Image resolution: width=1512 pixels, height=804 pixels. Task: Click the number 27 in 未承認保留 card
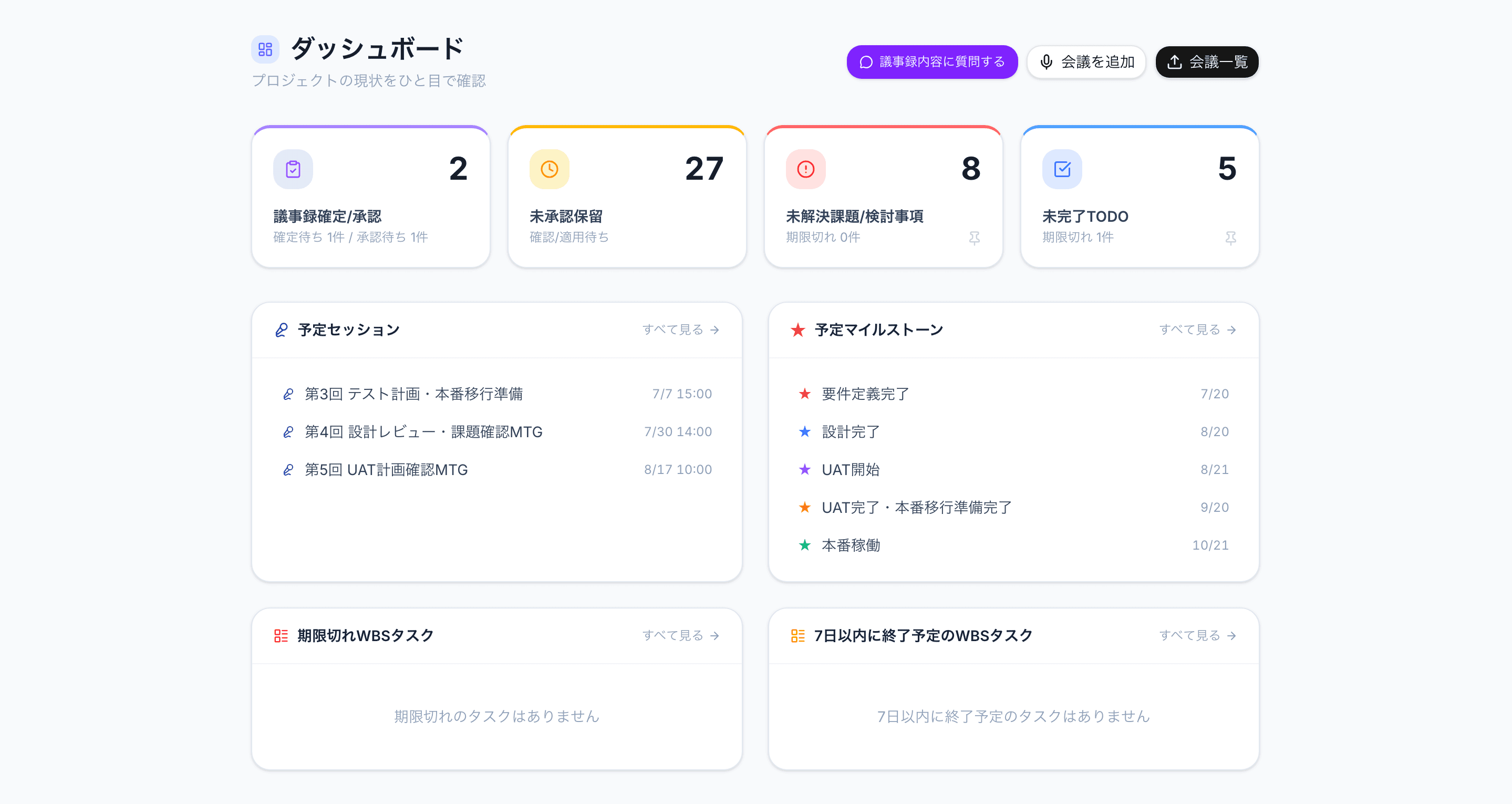(704, 169)
